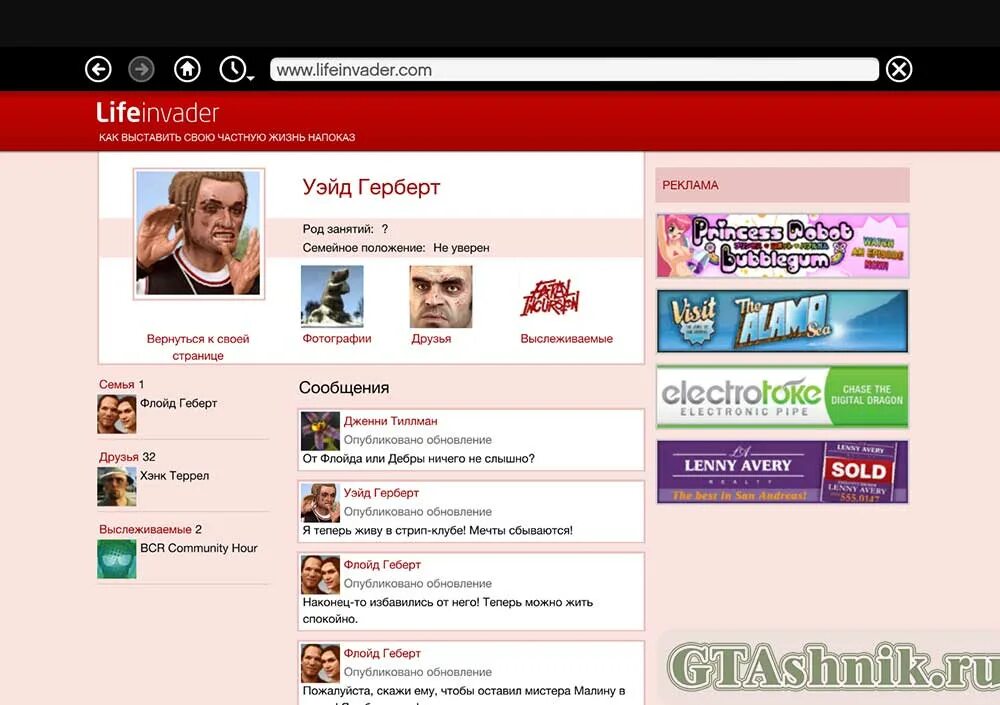The width and height of the screenshot is (1000, 705).
Task: Click inside the www.lifeinvader.com address bar
Action: pyautogui.click(x=570, y=69)
